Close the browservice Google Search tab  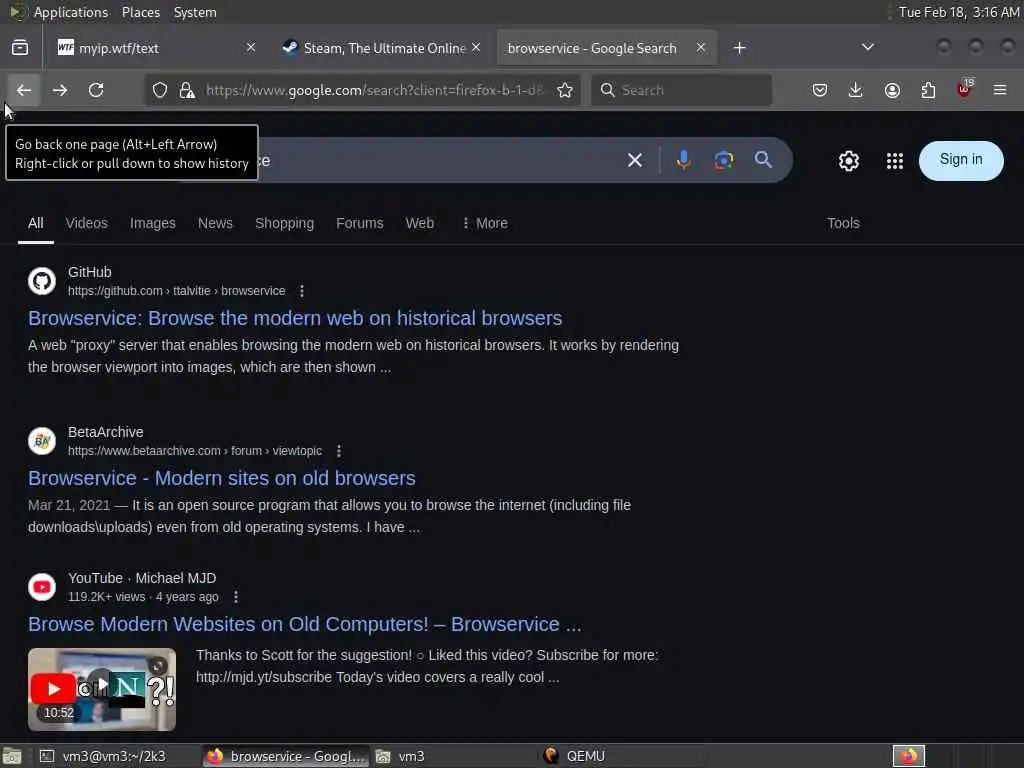pos(701,47)
